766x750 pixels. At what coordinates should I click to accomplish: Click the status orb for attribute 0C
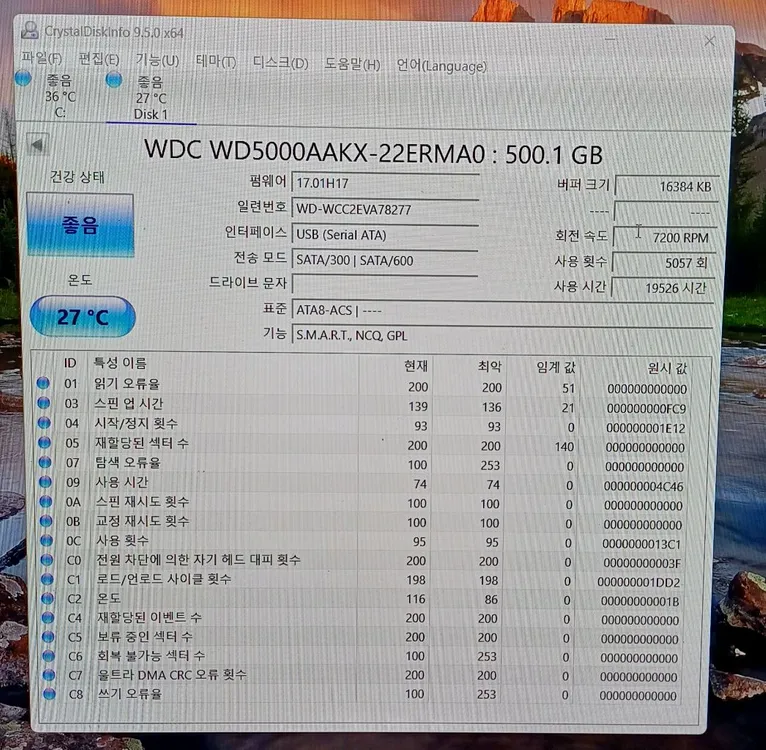46,540
